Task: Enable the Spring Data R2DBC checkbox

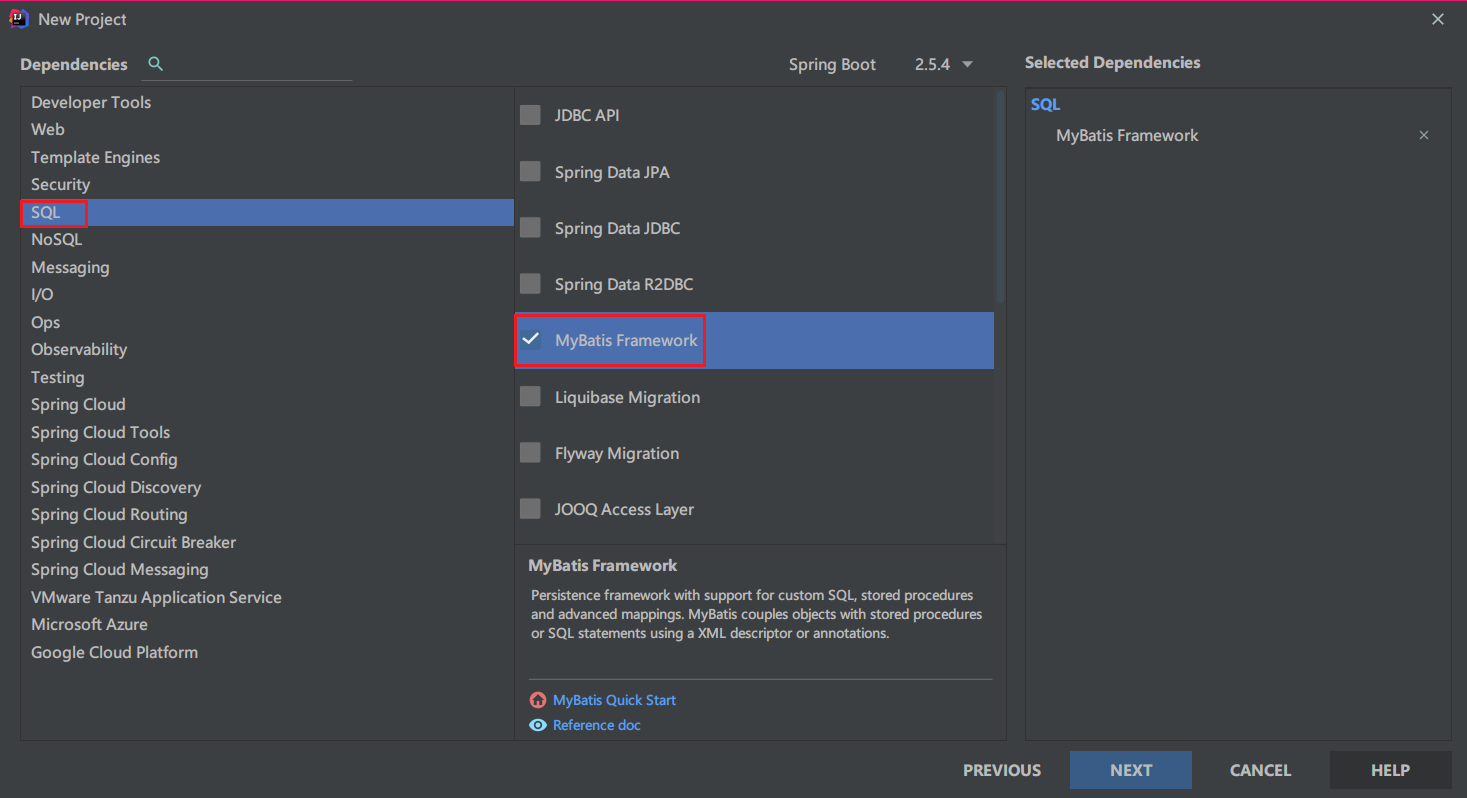Action: pyautogui.click(x=530, y=284)
